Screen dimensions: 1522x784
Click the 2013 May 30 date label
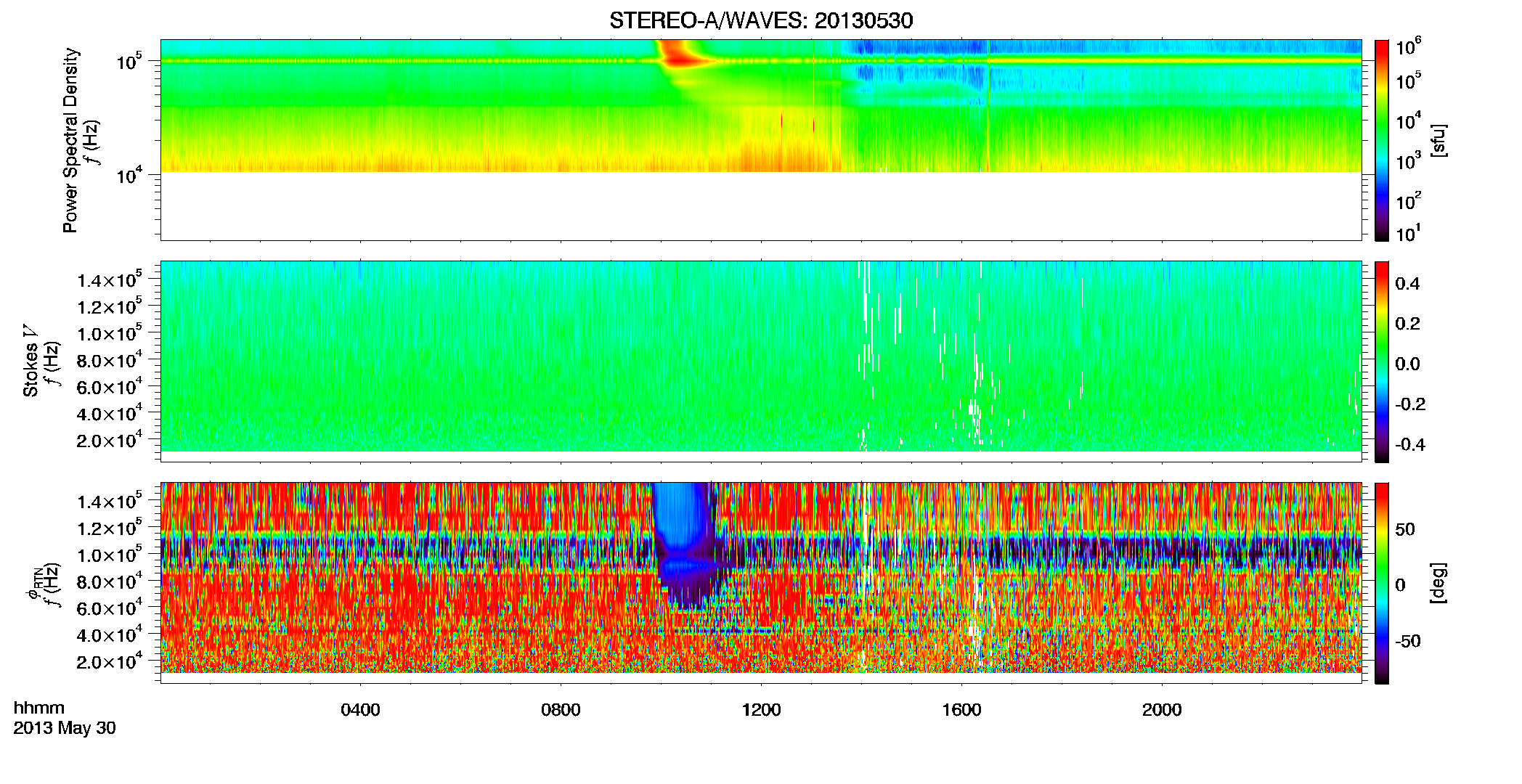pos(65,728)
